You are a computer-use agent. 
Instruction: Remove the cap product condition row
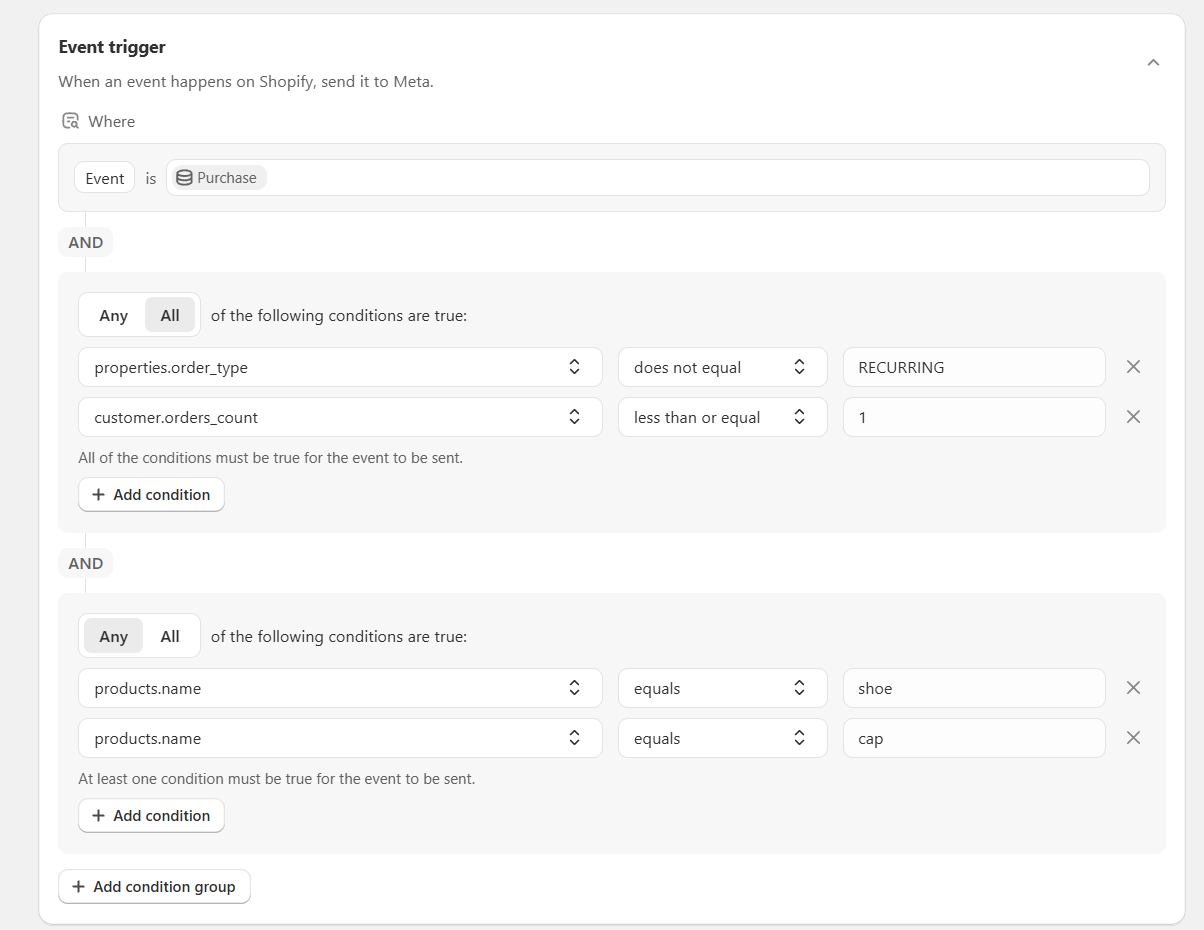point(1133,738)
